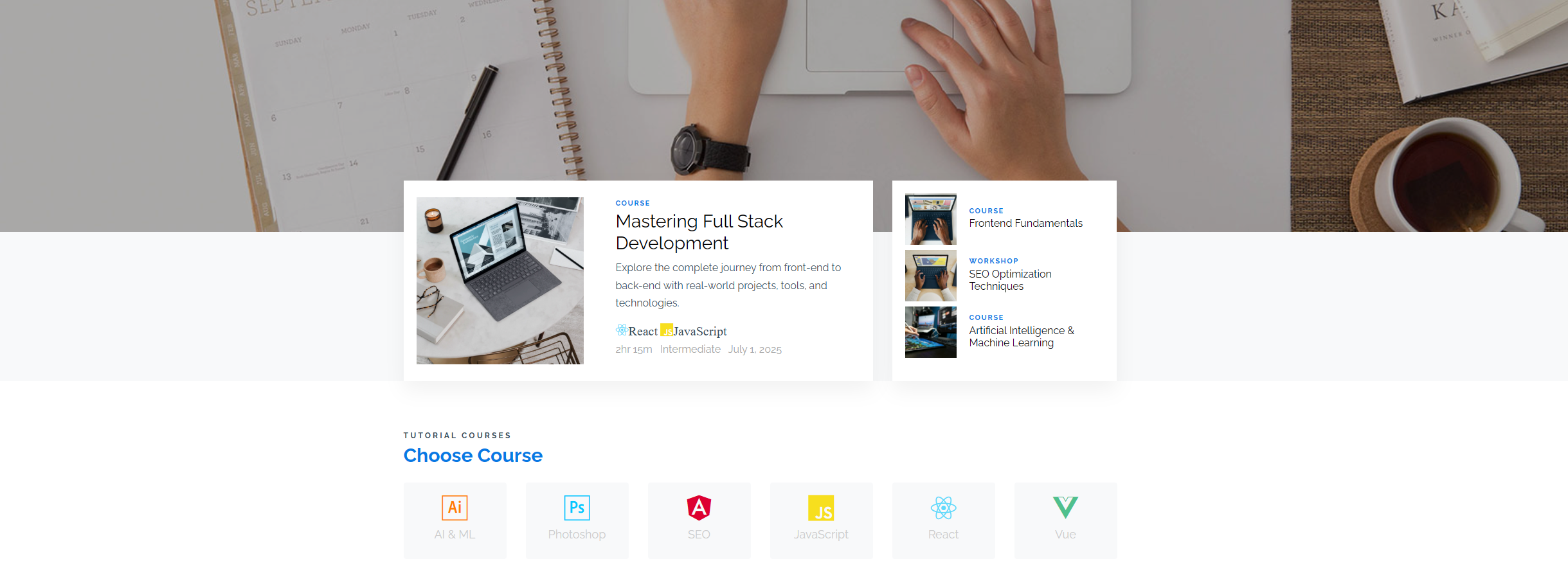Select the Photoshop course label

click(x=577, y=535)
